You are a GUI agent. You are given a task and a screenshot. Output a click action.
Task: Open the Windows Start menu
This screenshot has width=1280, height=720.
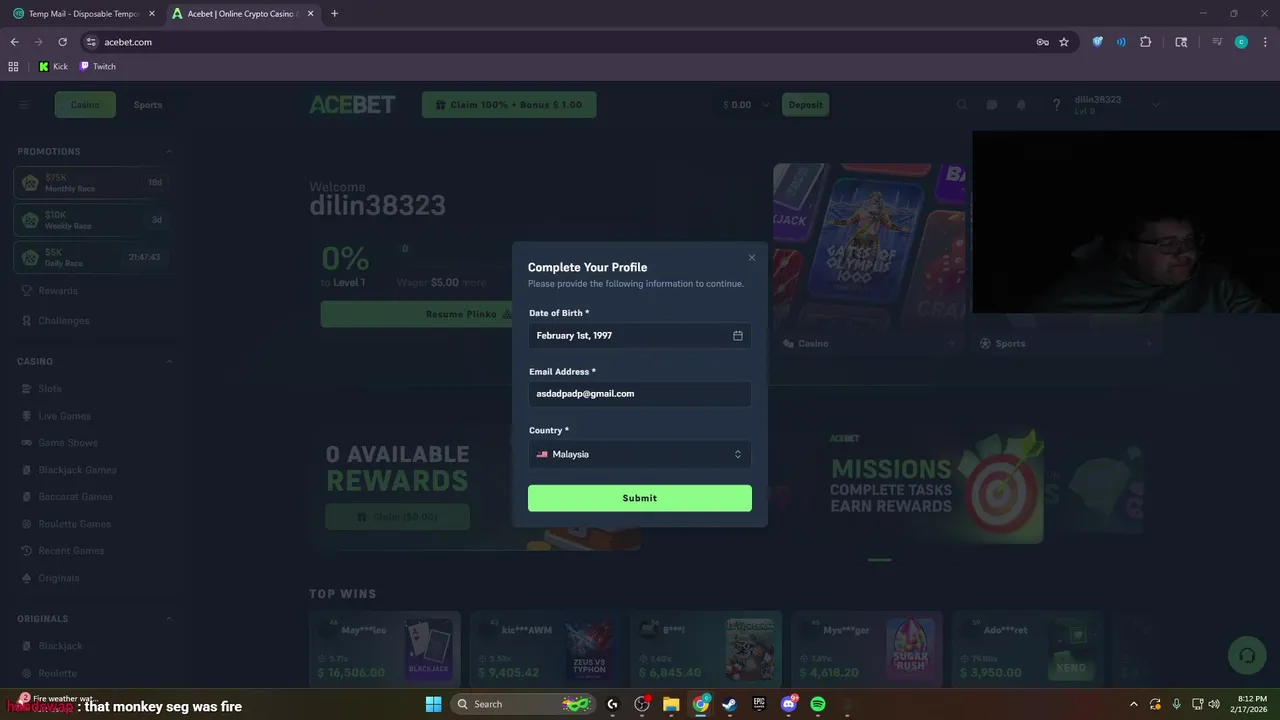tap(434, 704)
